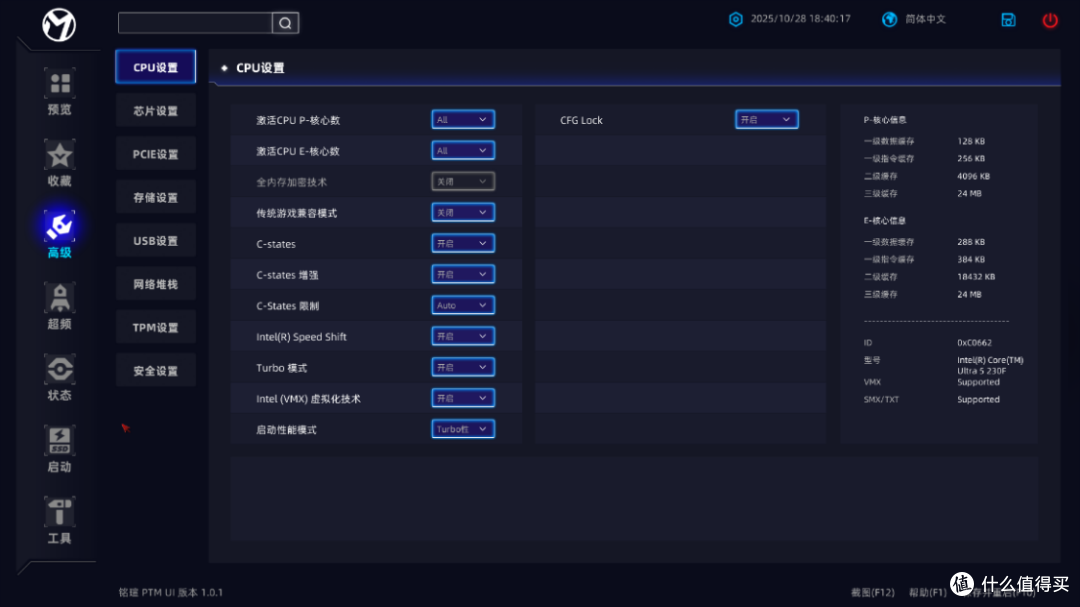The image size is (1080, 607).
Task: Open 激活CPU P-核心数 dropdown
Action: (463, 120)
